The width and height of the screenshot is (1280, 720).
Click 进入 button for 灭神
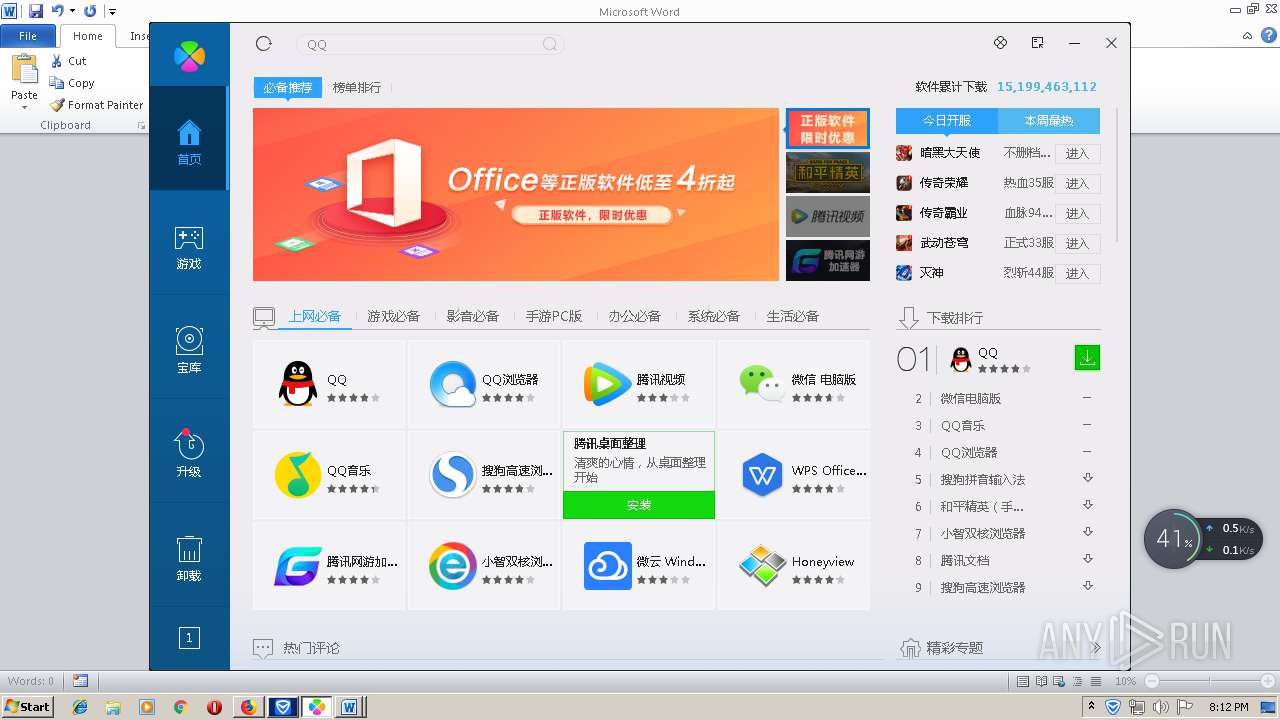(1078, 273)
